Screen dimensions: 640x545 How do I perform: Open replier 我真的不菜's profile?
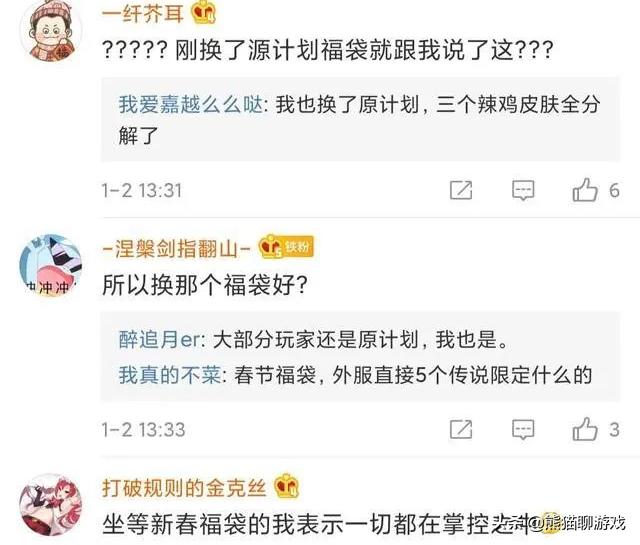click(170, 374)
